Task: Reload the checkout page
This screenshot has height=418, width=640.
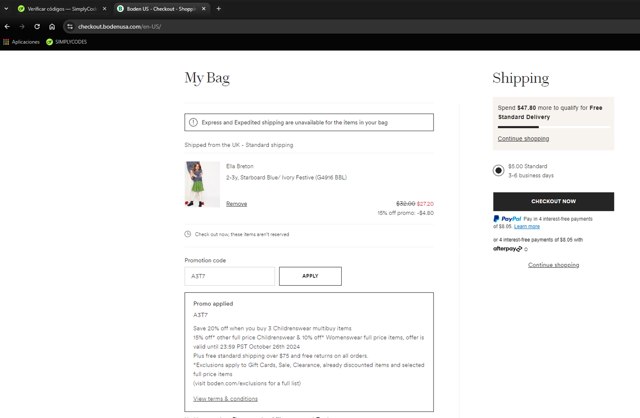Action: pos(37,27)
